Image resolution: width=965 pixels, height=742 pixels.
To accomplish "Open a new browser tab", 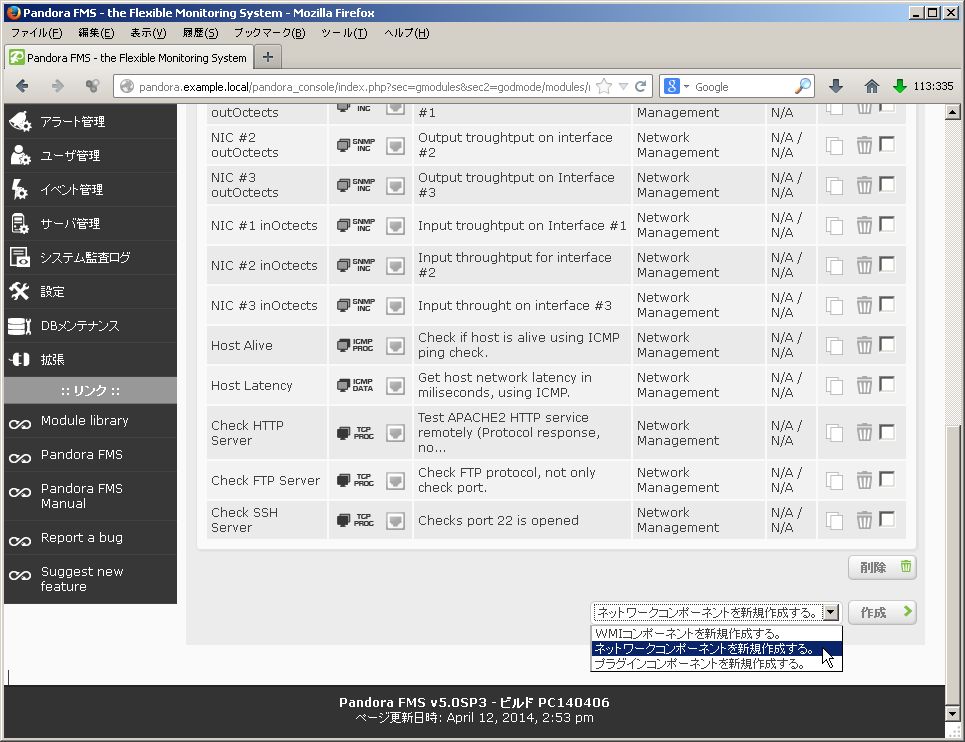I will [268, 57].
